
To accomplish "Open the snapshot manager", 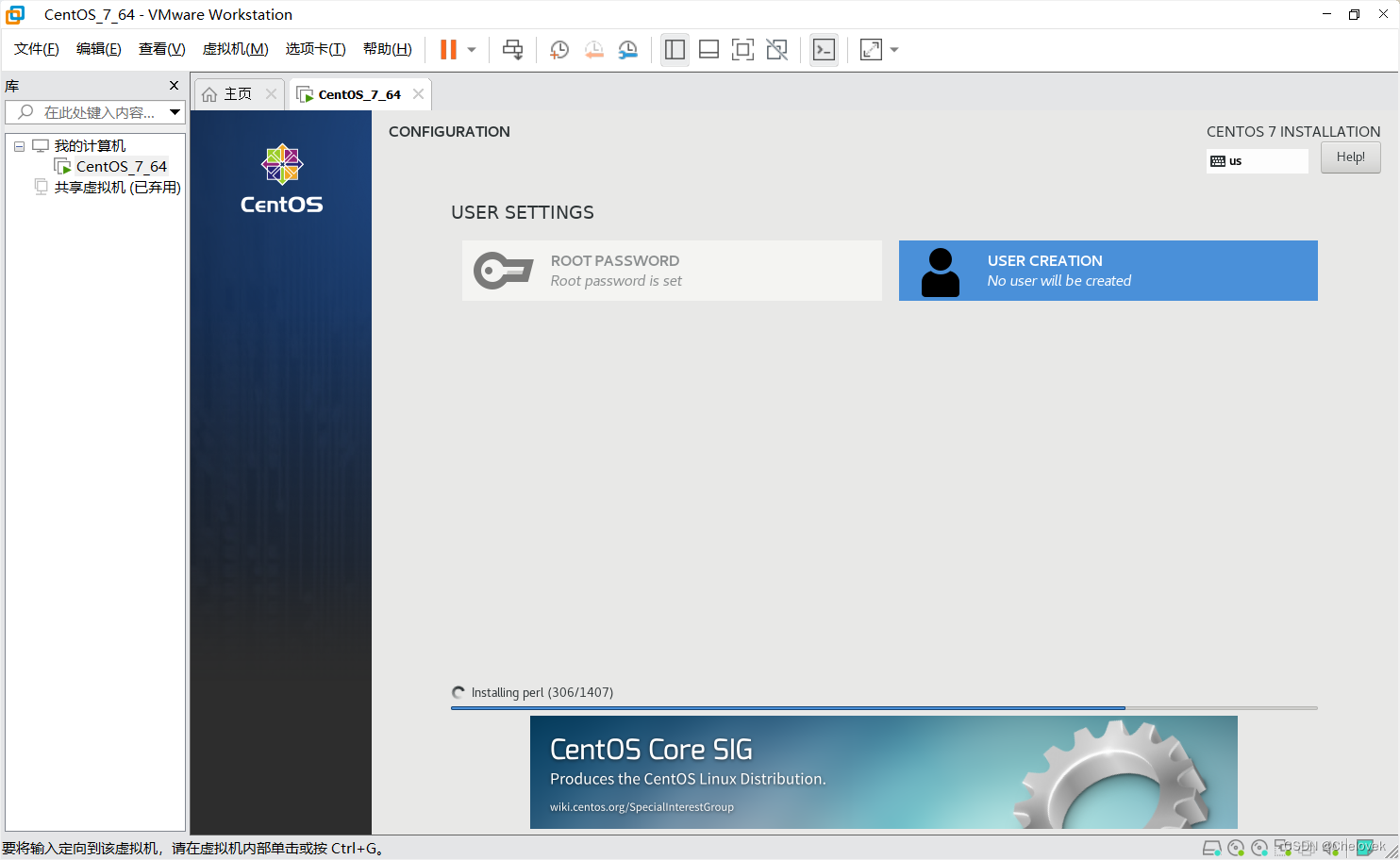I will click(627, 50).
